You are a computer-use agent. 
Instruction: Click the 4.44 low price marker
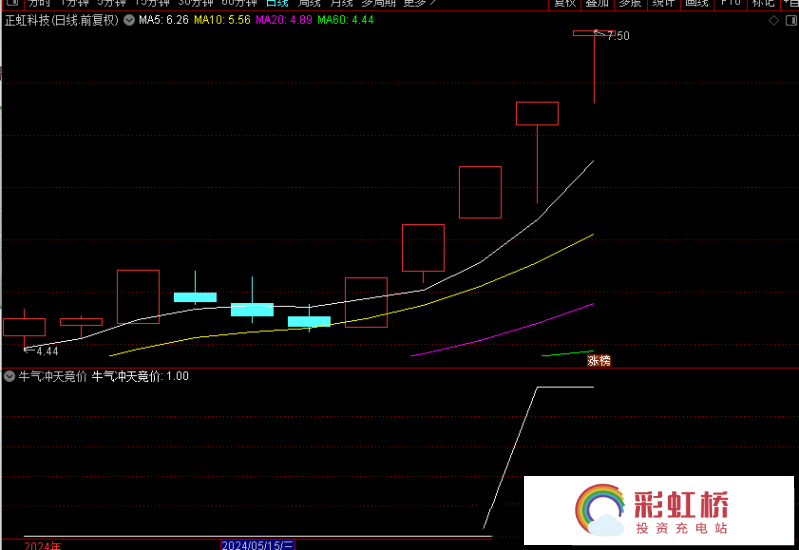[x=46, y=351]
